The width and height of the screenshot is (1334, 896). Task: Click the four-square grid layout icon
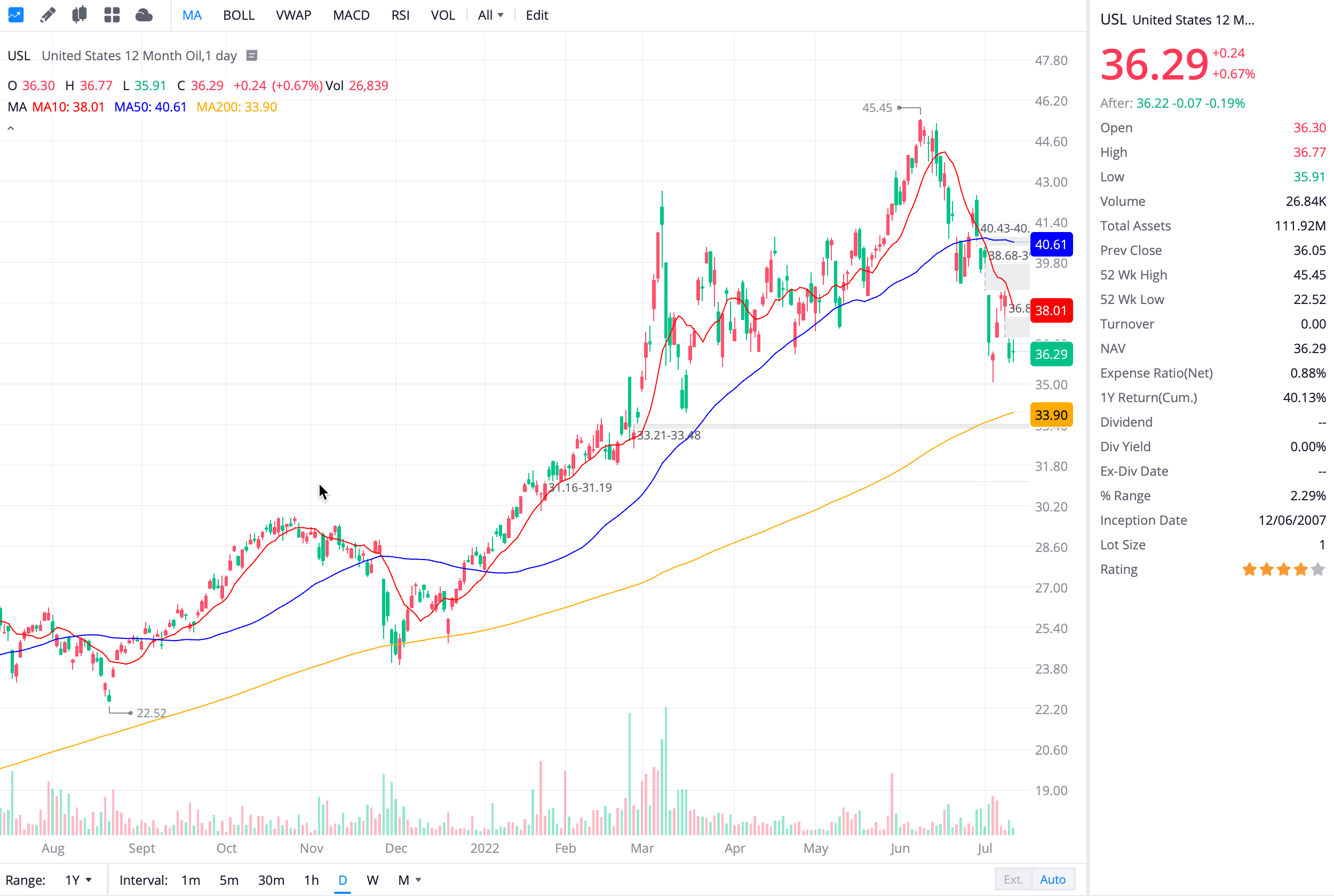112,15
